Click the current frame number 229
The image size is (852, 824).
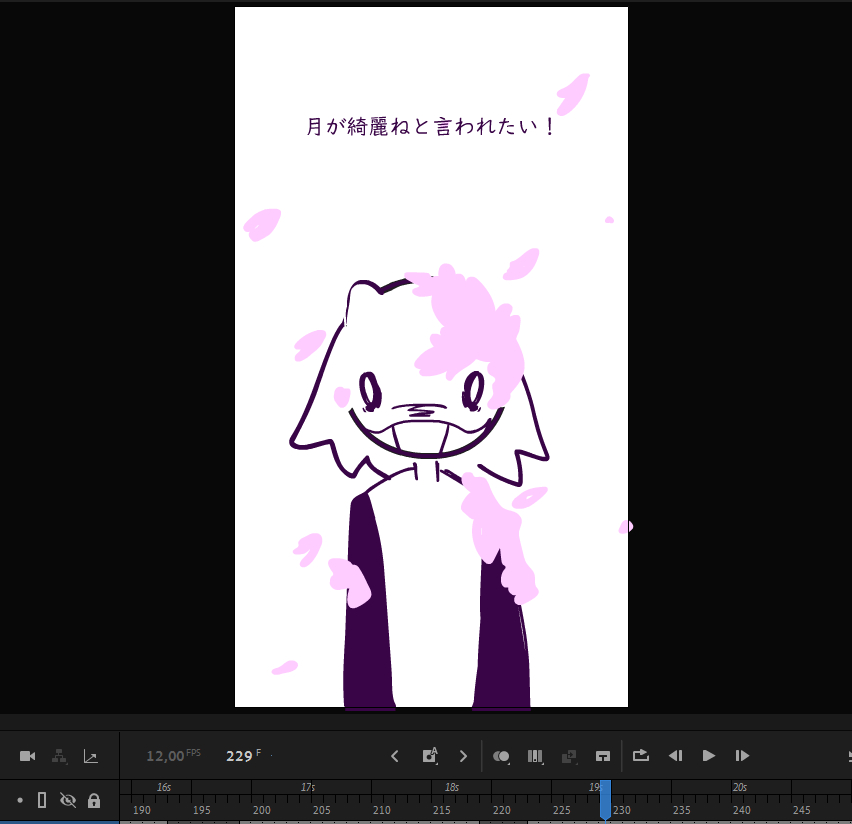(239, 756)
